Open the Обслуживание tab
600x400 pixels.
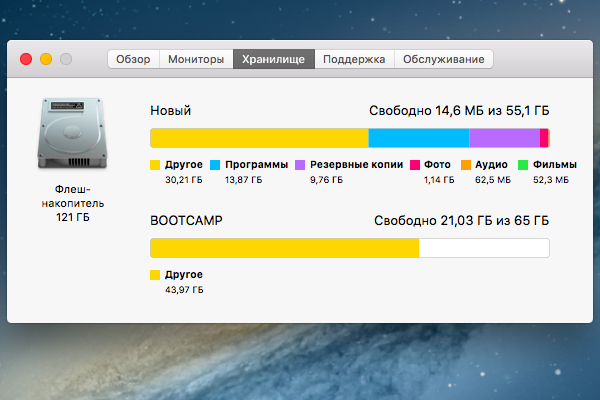(x=443, y=59)
